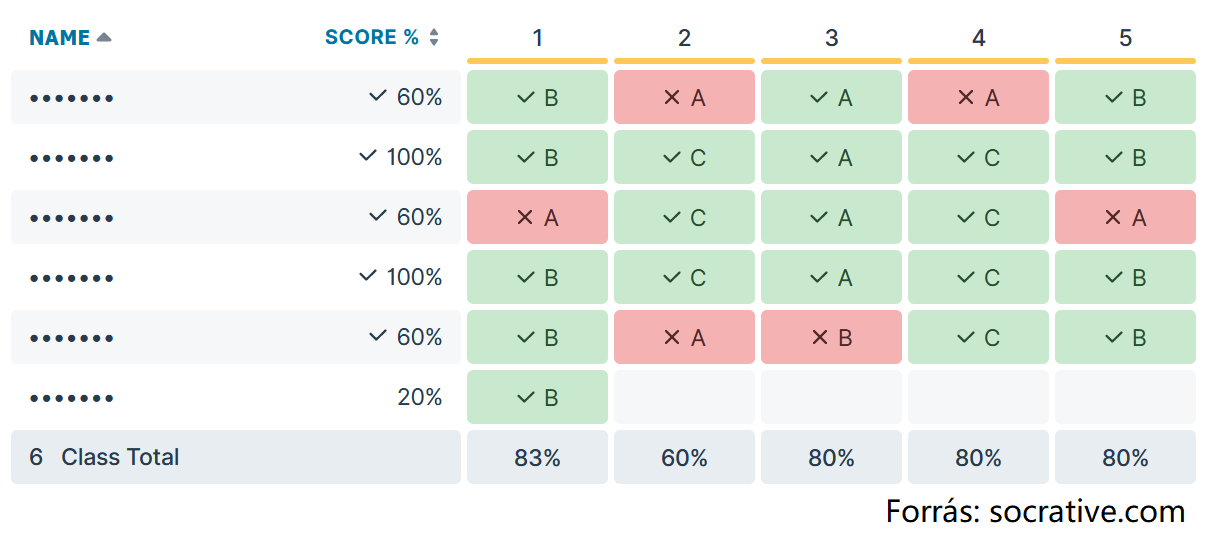1222x547 pixels.
Task: Click the ascending sort arrow beside NAME
Action: click(104, 38)
